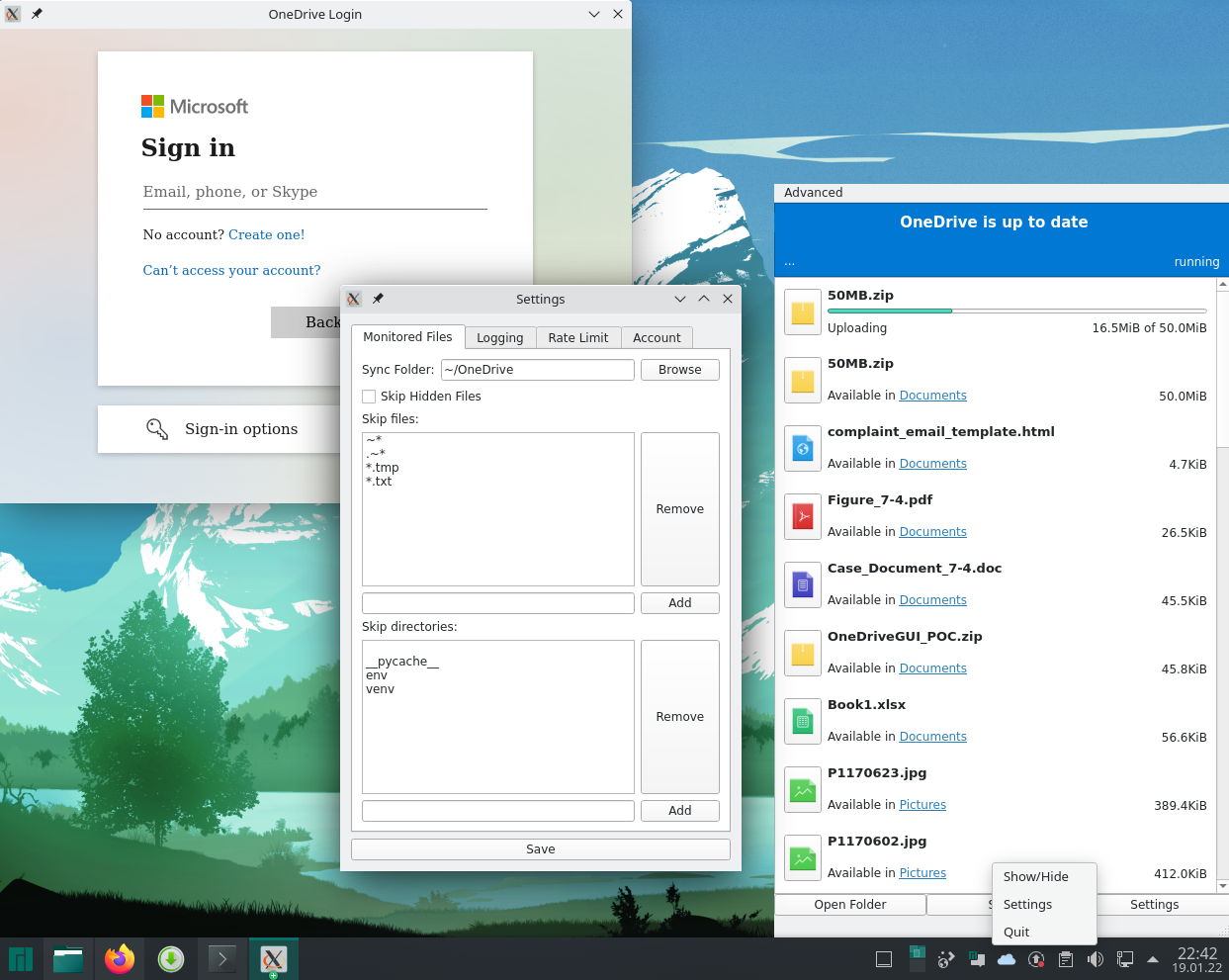
Task: Click the PDF icon for Figure_7-4.pdf
Action: [x=802, y=516]
